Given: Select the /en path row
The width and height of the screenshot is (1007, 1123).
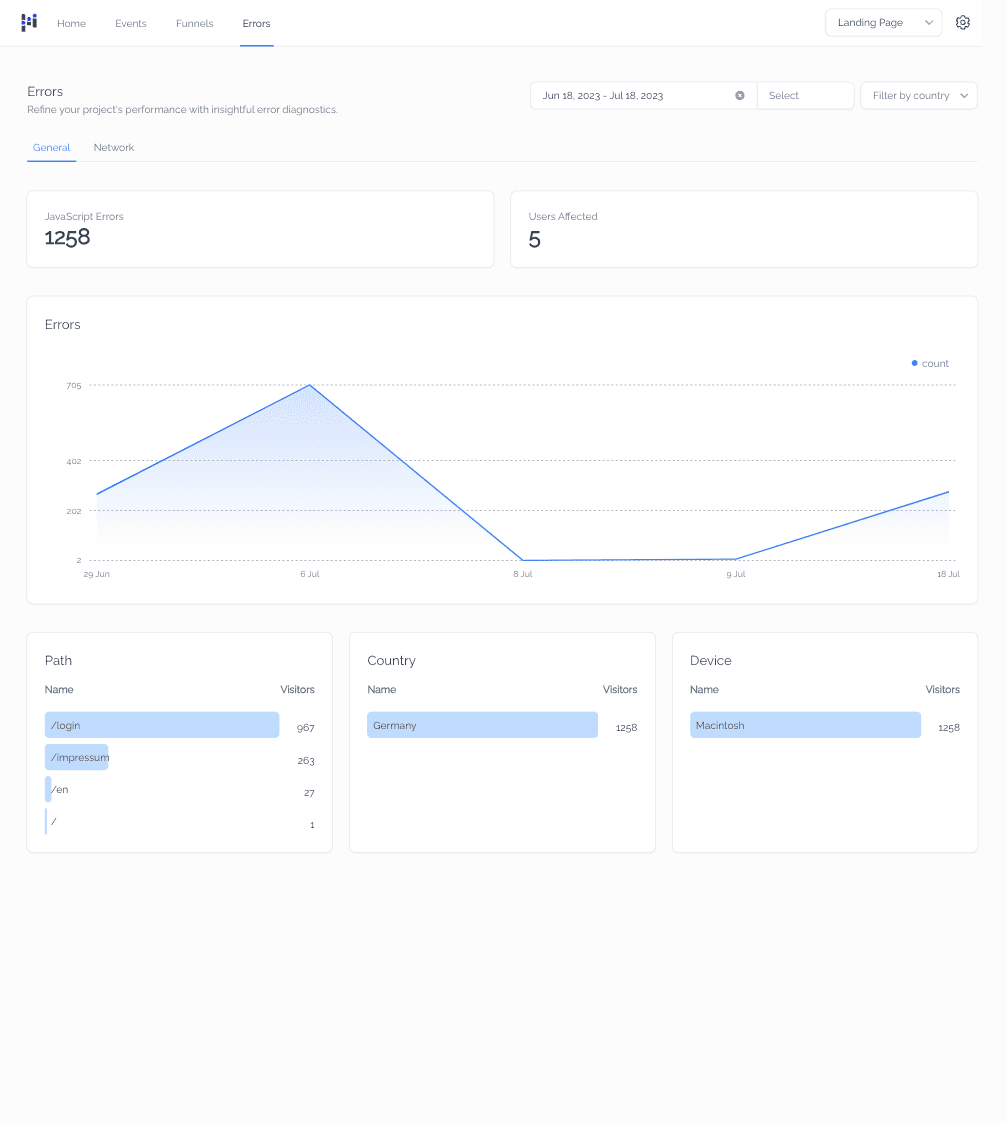Looking at the screenshot, I should coord(179,789).
